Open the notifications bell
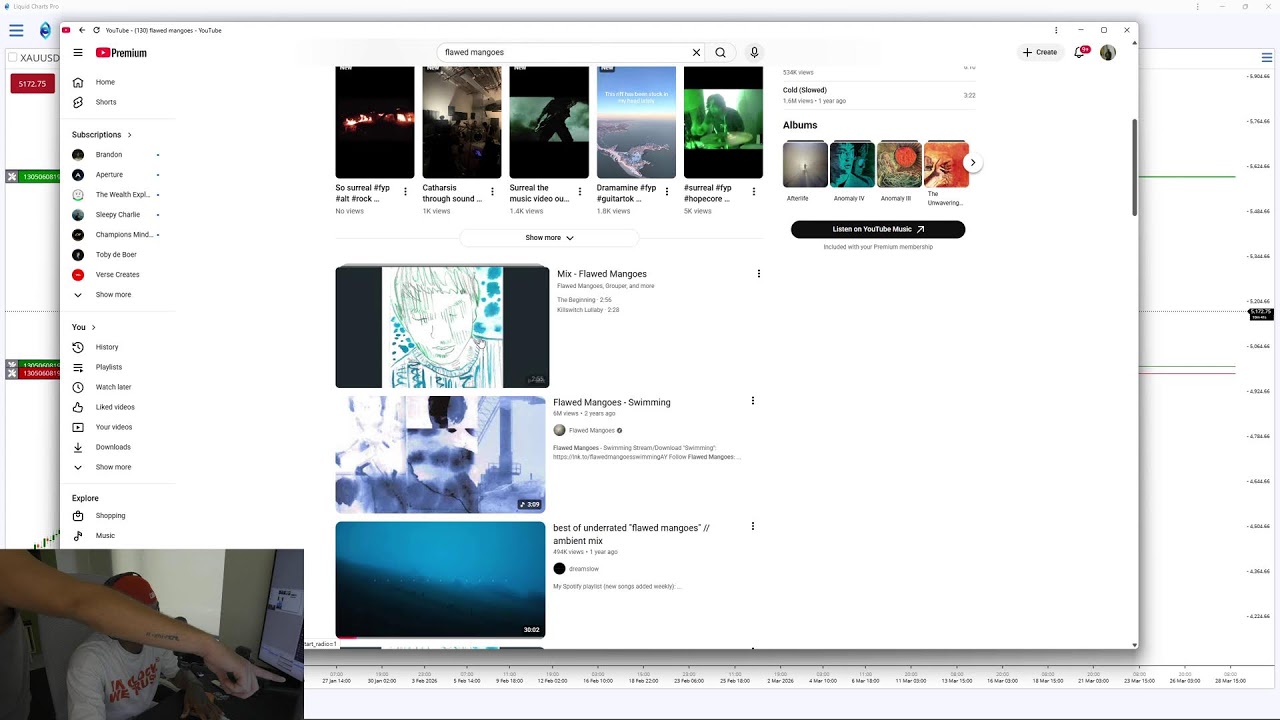Viewport: 1280px width, 720px height. tap(1080, 52)
